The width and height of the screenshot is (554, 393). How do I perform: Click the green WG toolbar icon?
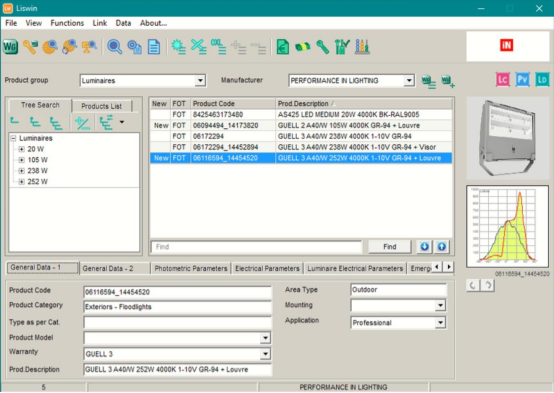click(10, 47)
